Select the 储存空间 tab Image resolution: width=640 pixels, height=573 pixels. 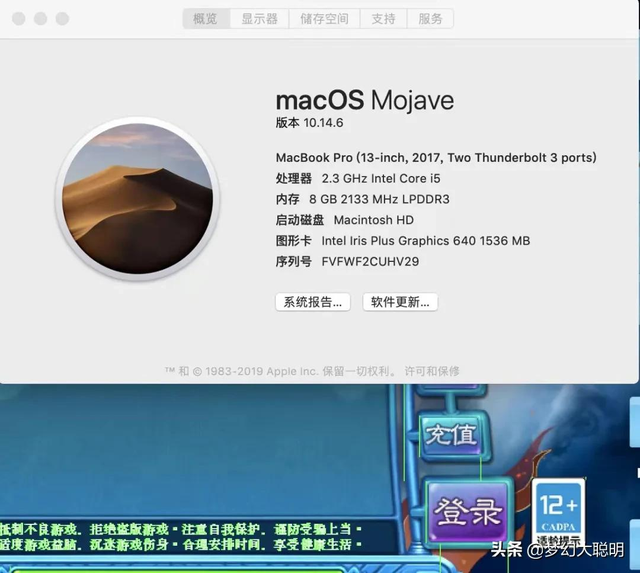[325, 19]
